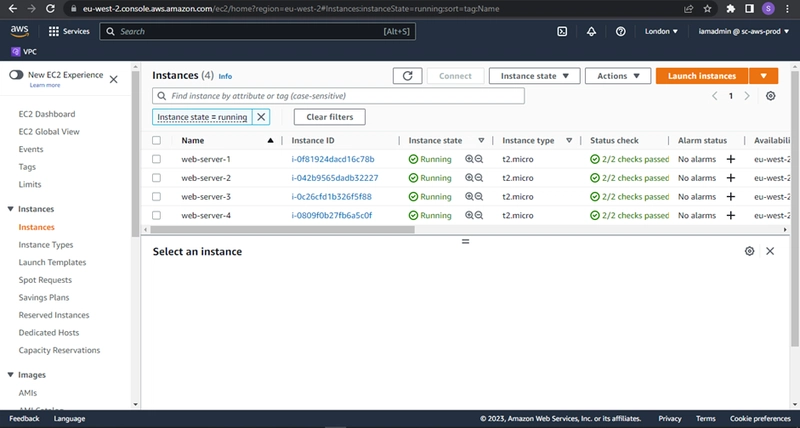Collapse the Instances sidebar section
The image size is (800, 428).
tap(10, 209)
